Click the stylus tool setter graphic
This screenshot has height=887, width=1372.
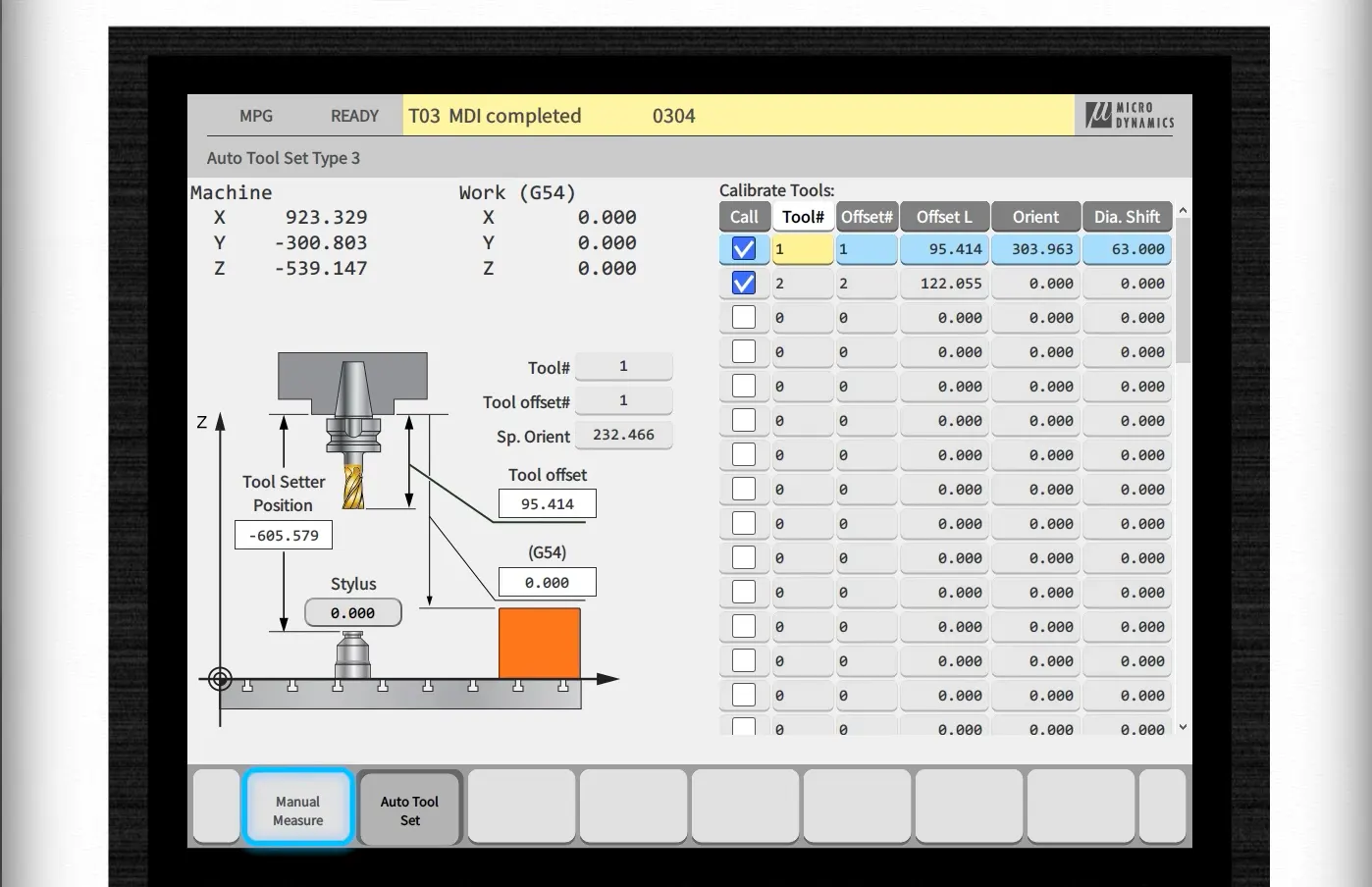tap(352, 654)
